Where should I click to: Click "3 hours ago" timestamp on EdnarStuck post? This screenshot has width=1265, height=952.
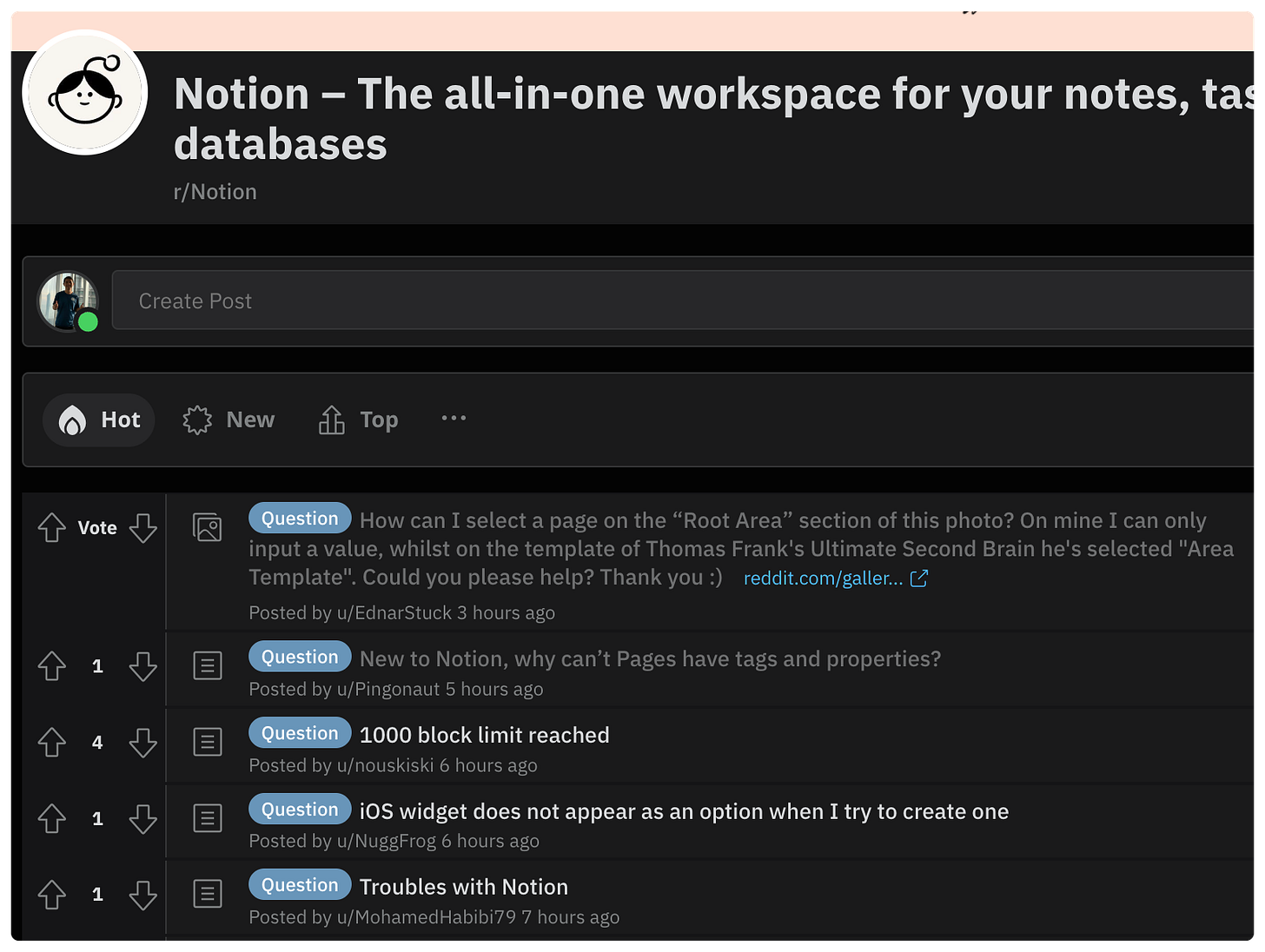coord(507,613)
